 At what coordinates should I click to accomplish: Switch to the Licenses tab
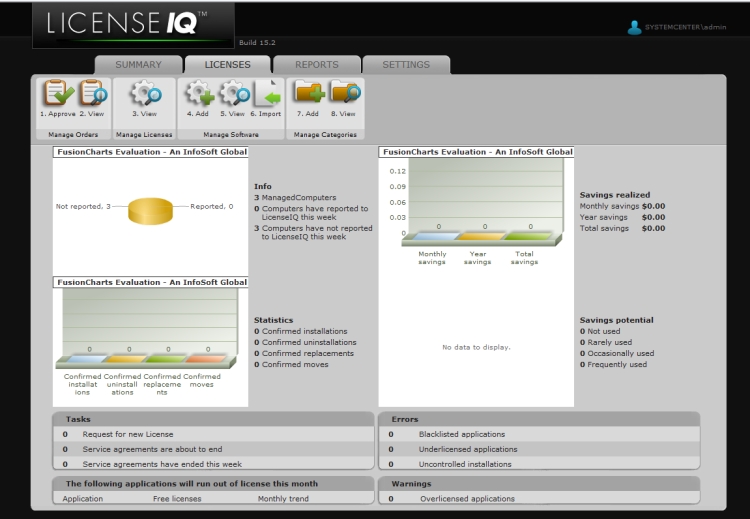[228, 65]
